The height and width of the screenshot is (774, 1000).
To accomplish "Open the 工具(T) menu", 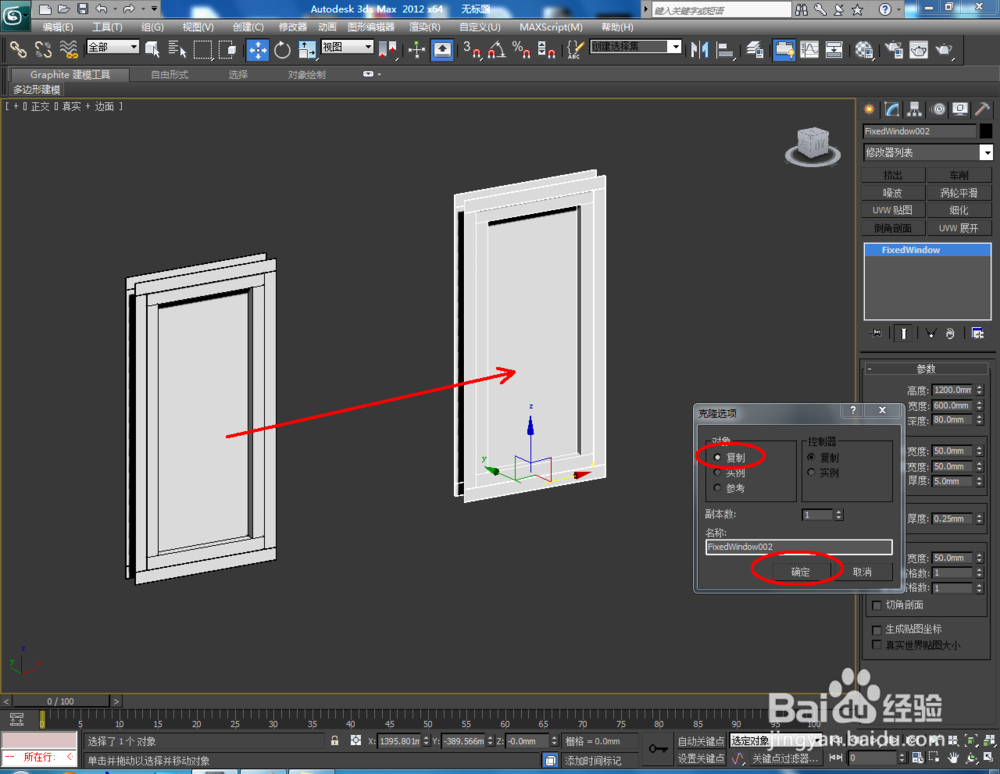I will (107, 27).
